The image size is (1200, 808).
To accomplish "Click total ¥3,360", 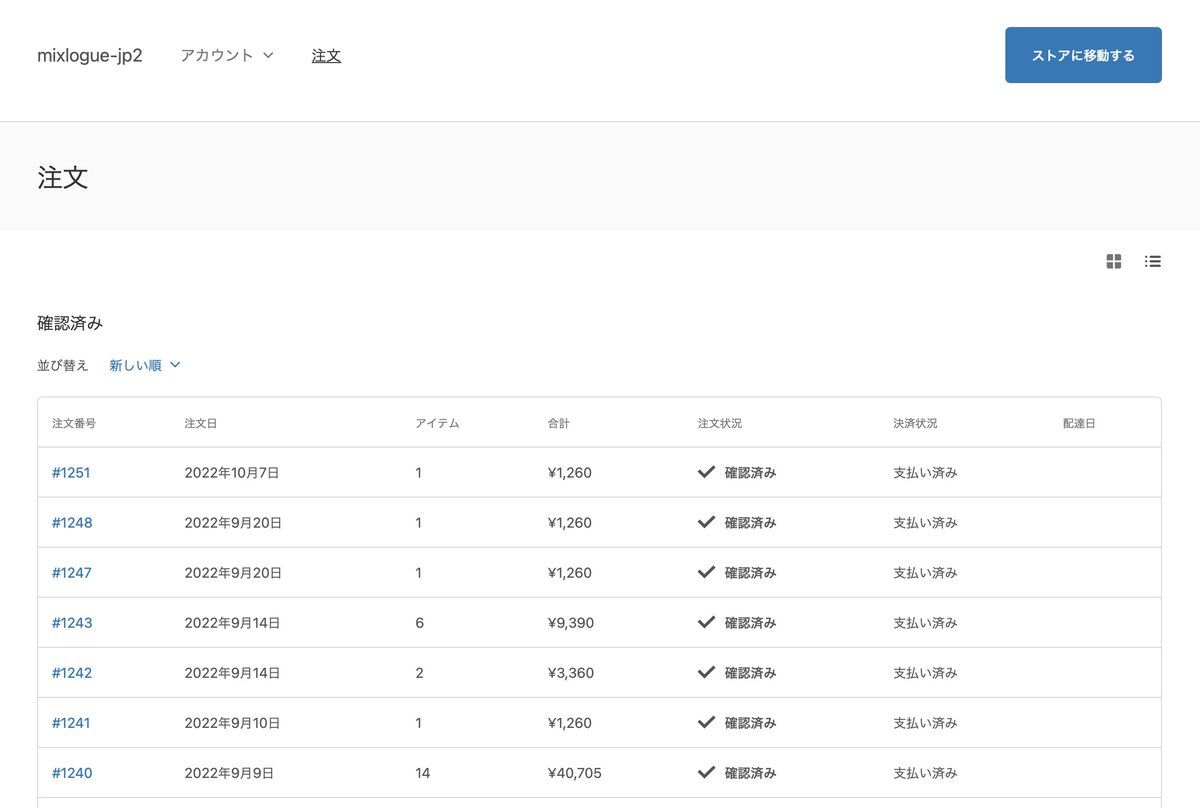I will (x=571, y=672).
